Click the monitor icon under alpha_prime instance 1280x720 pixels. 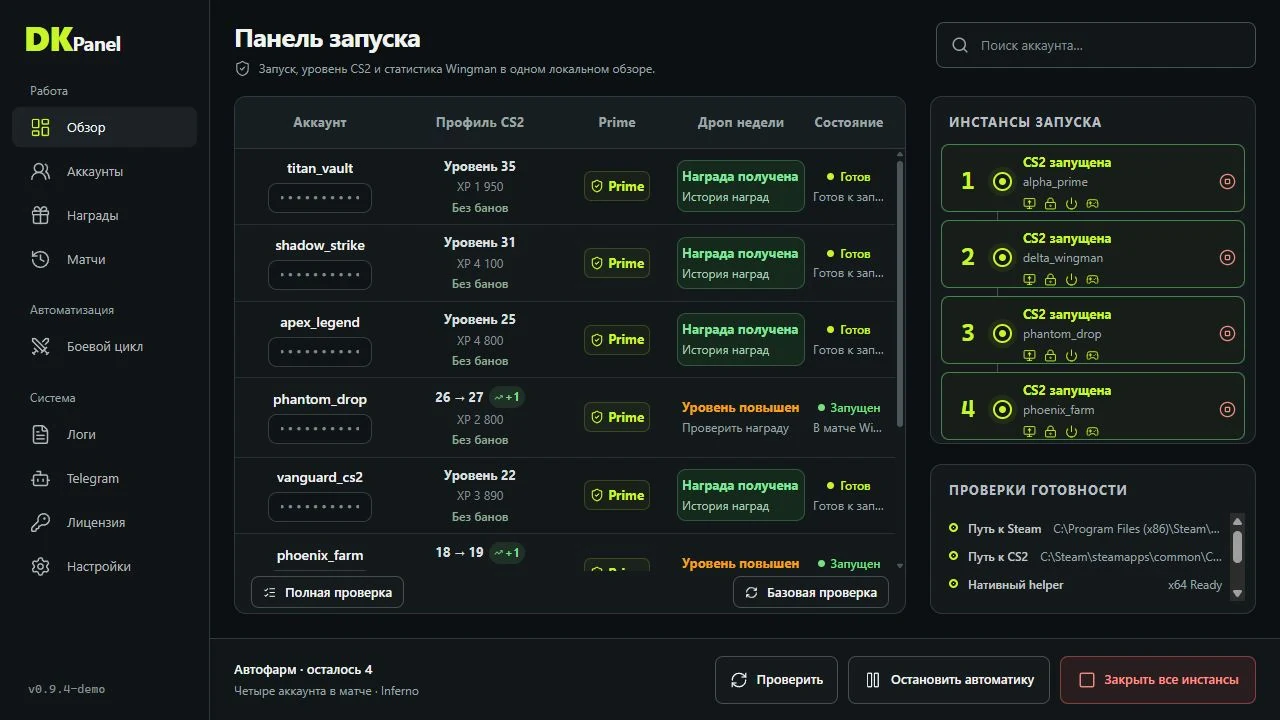click(1029, 203)
